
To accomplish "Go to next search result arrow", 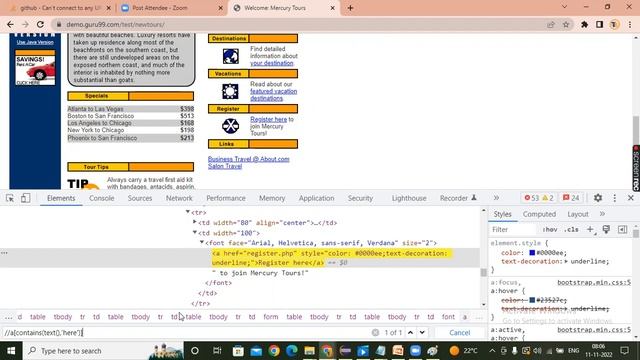I will pos(422,333).
